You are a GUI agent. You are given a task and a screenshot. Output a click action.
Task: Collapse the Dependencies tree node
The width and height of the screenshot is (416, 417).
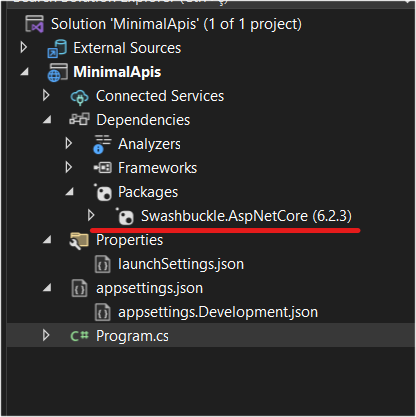tap(47, 120)
